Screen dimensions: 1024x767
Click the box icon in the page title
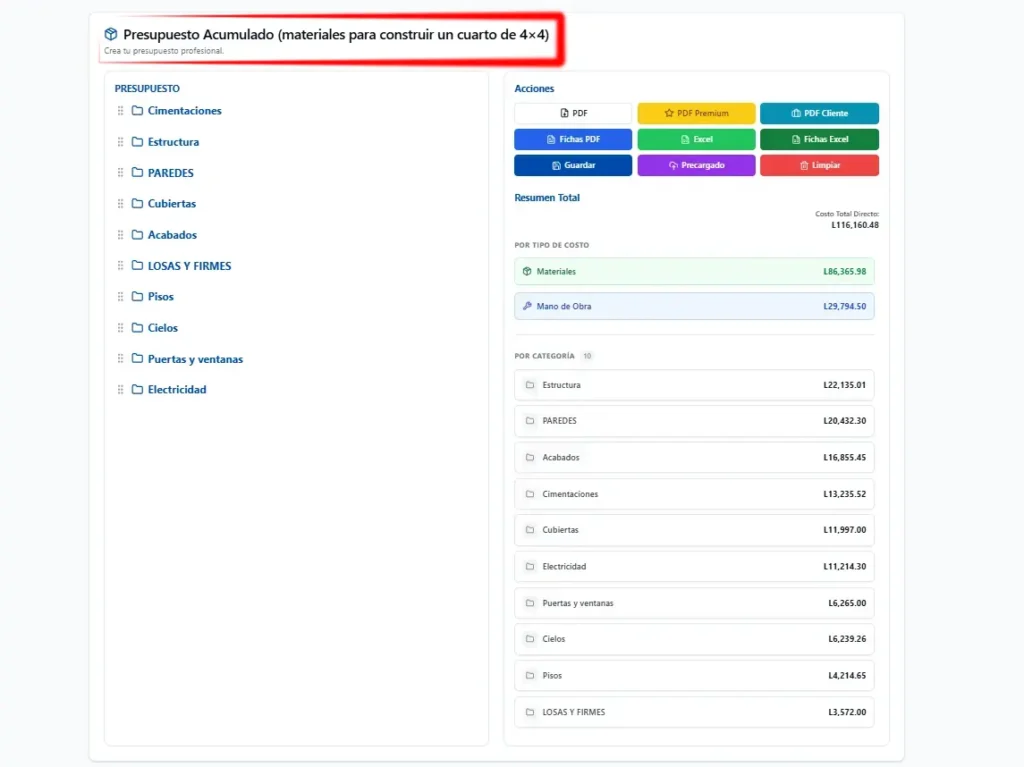(111, 34)
